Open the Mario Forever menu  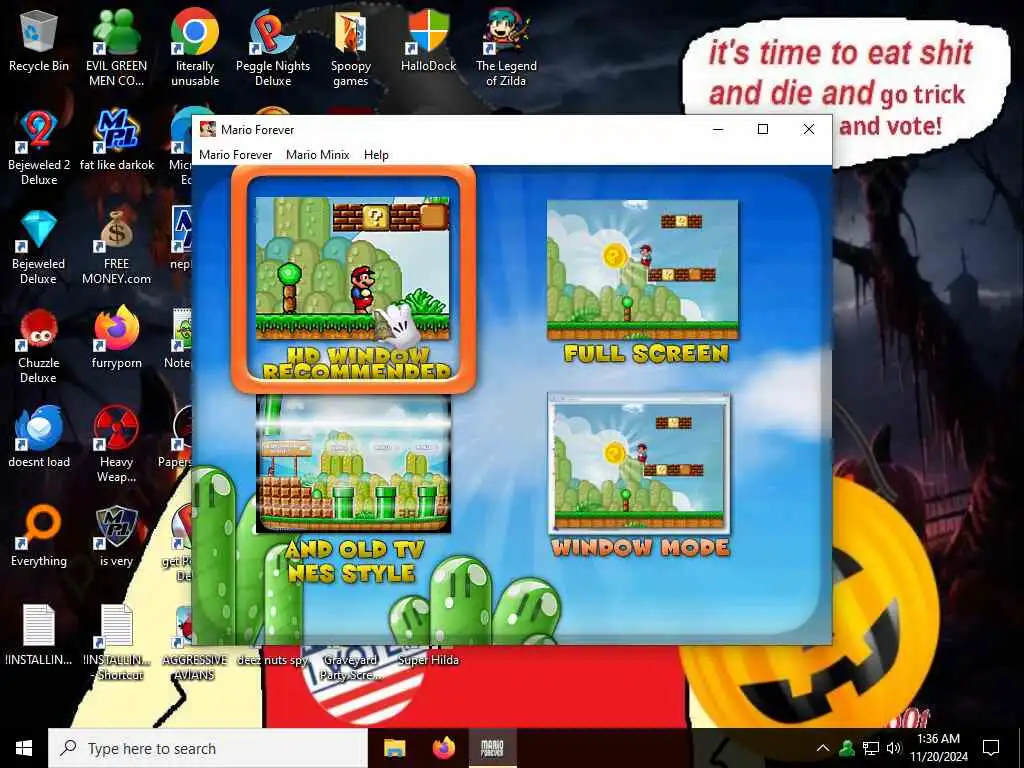(x=235, y=155)
